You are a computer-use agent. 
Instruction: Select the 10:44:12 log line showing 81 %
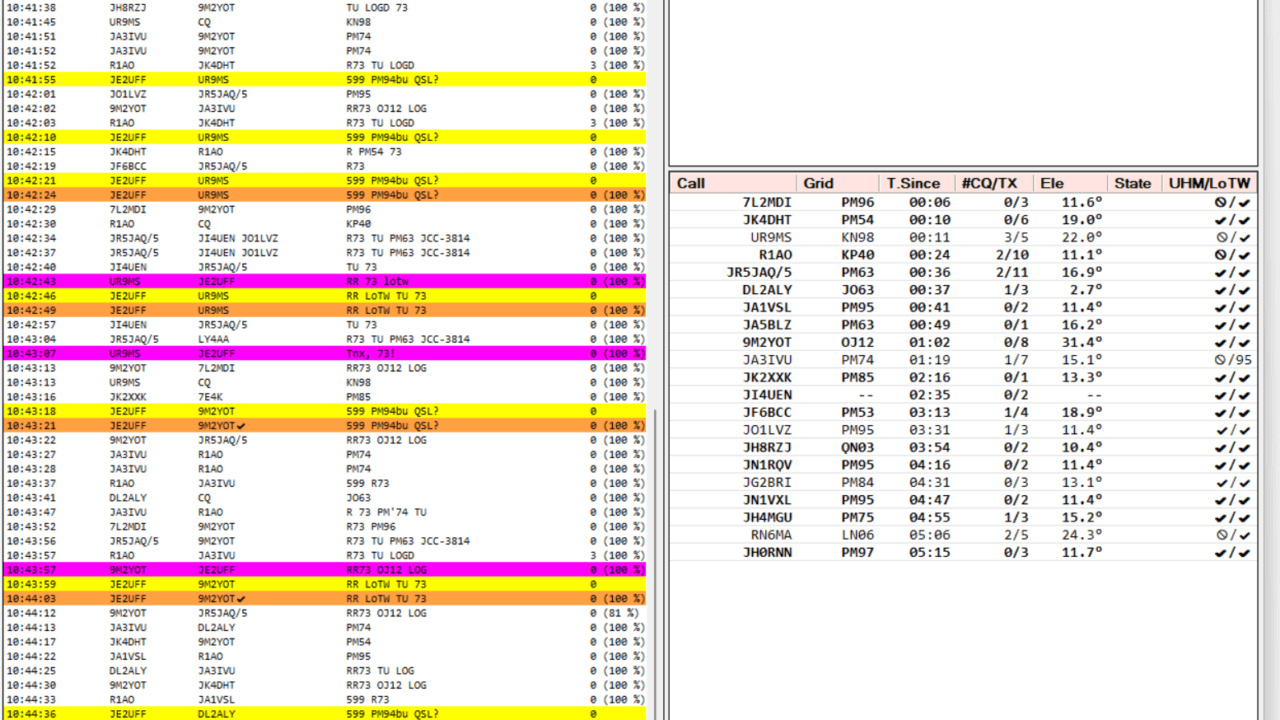point(325,613)
